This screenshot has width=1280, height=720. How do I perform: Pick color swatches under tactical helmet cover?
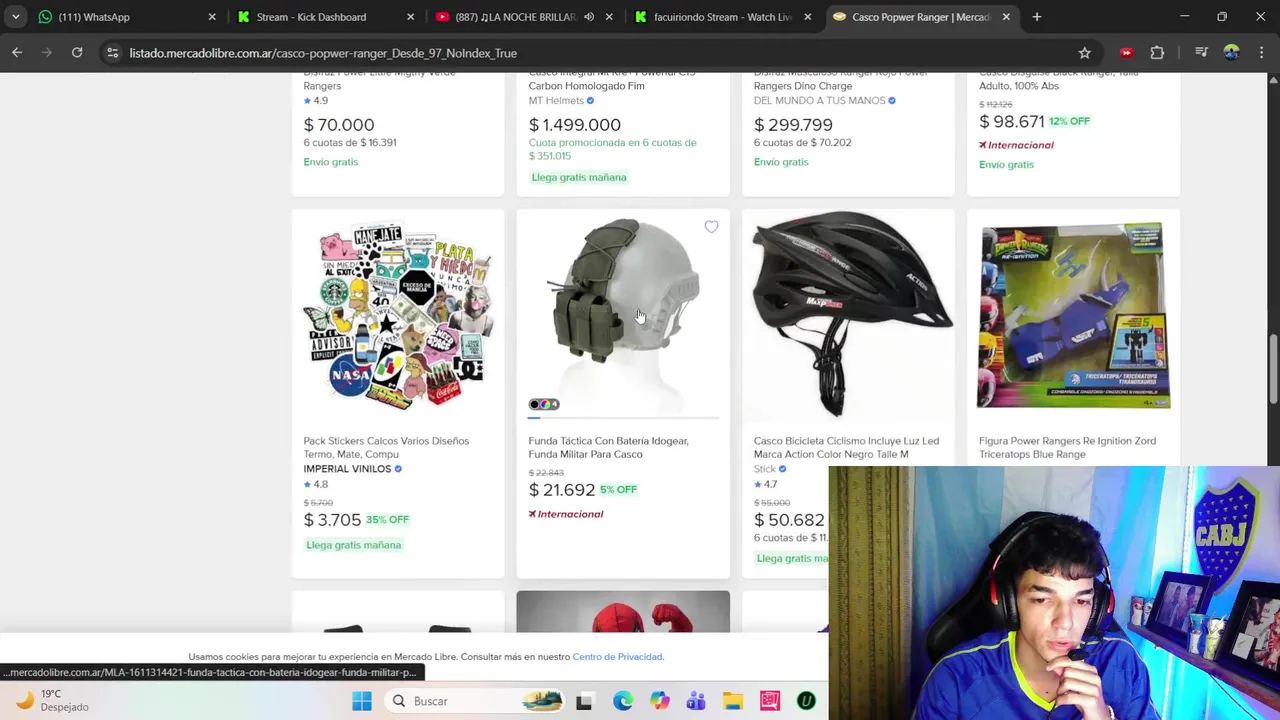(x=544, y=404)
